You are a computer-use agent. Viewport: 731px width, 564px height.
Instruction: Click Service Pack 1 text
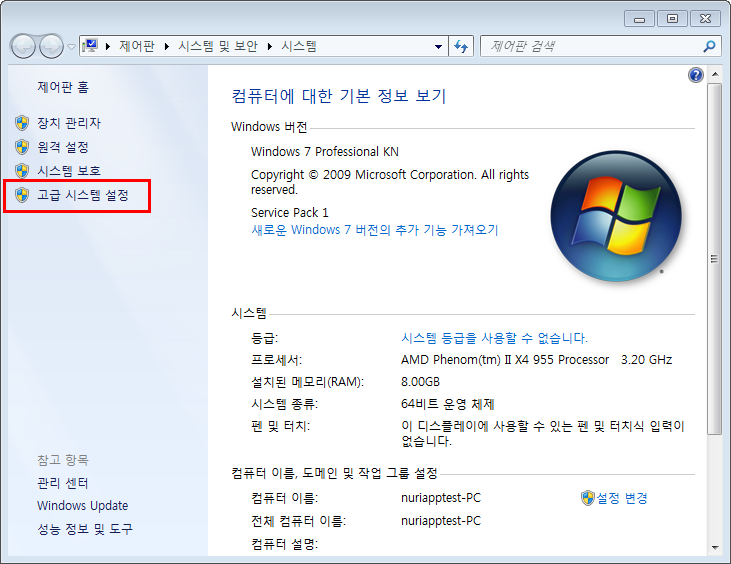290,213
